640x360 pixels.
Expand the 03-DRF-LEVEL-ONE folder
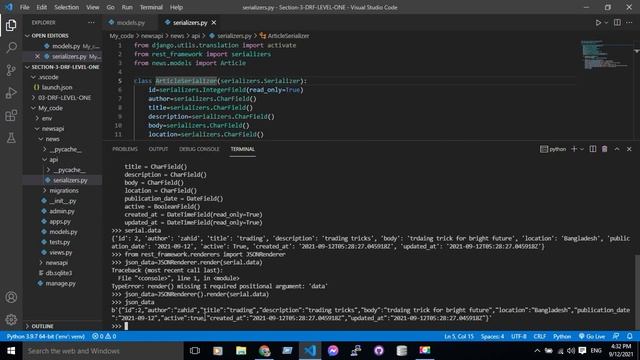pyautogui.click(x=61, y=98)
